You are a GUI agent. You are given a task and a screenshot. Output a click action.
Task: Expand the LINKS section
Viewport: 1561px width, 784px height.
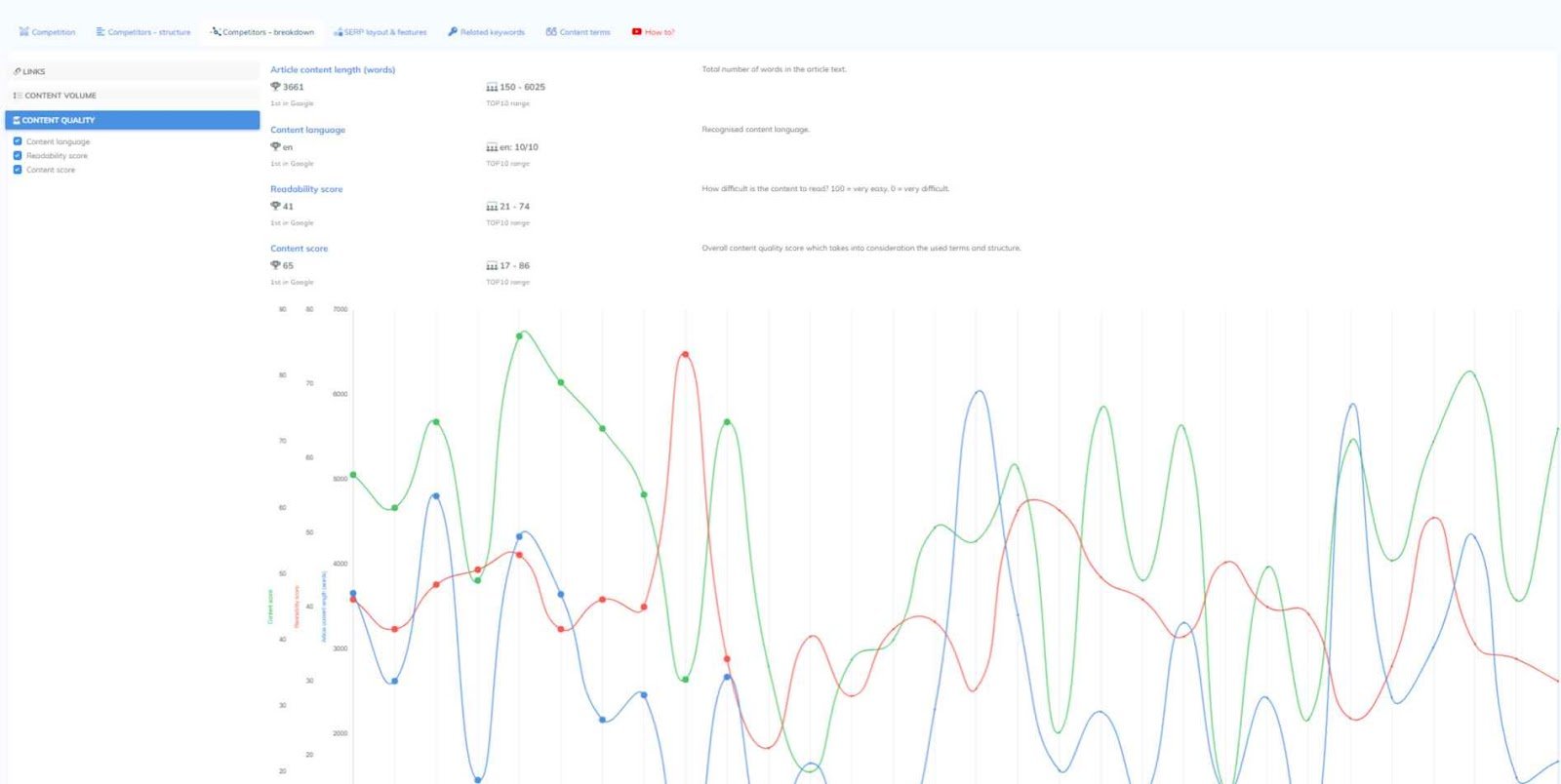(x=133, y=71)
